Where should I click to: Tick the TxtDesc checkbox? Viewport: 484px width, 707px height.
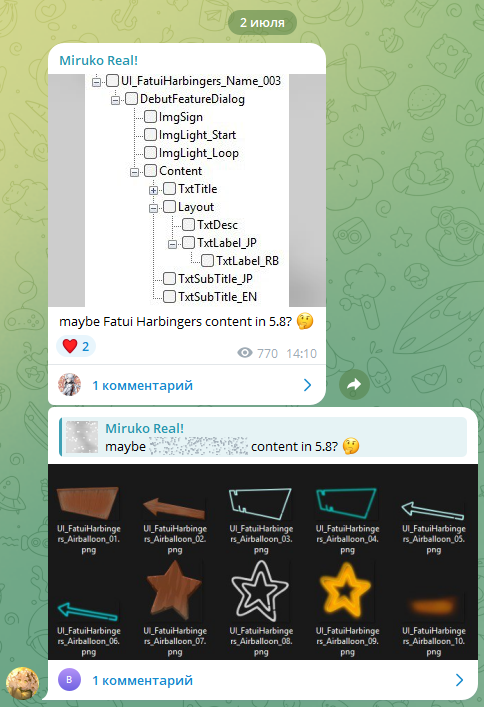[x=188, y=225]
